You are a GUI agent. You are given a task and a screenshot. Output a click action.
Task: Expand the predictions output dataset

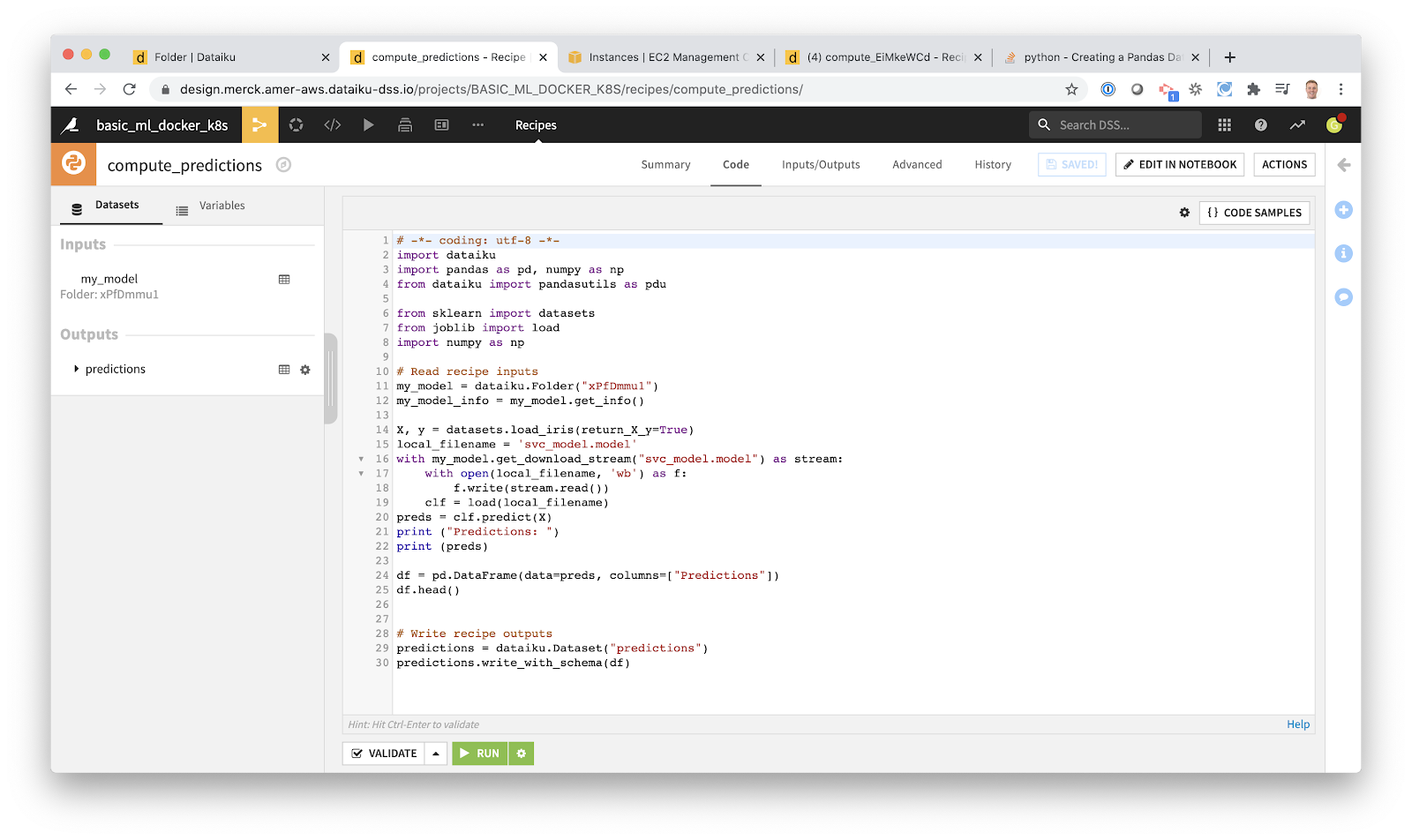point(76,369)
